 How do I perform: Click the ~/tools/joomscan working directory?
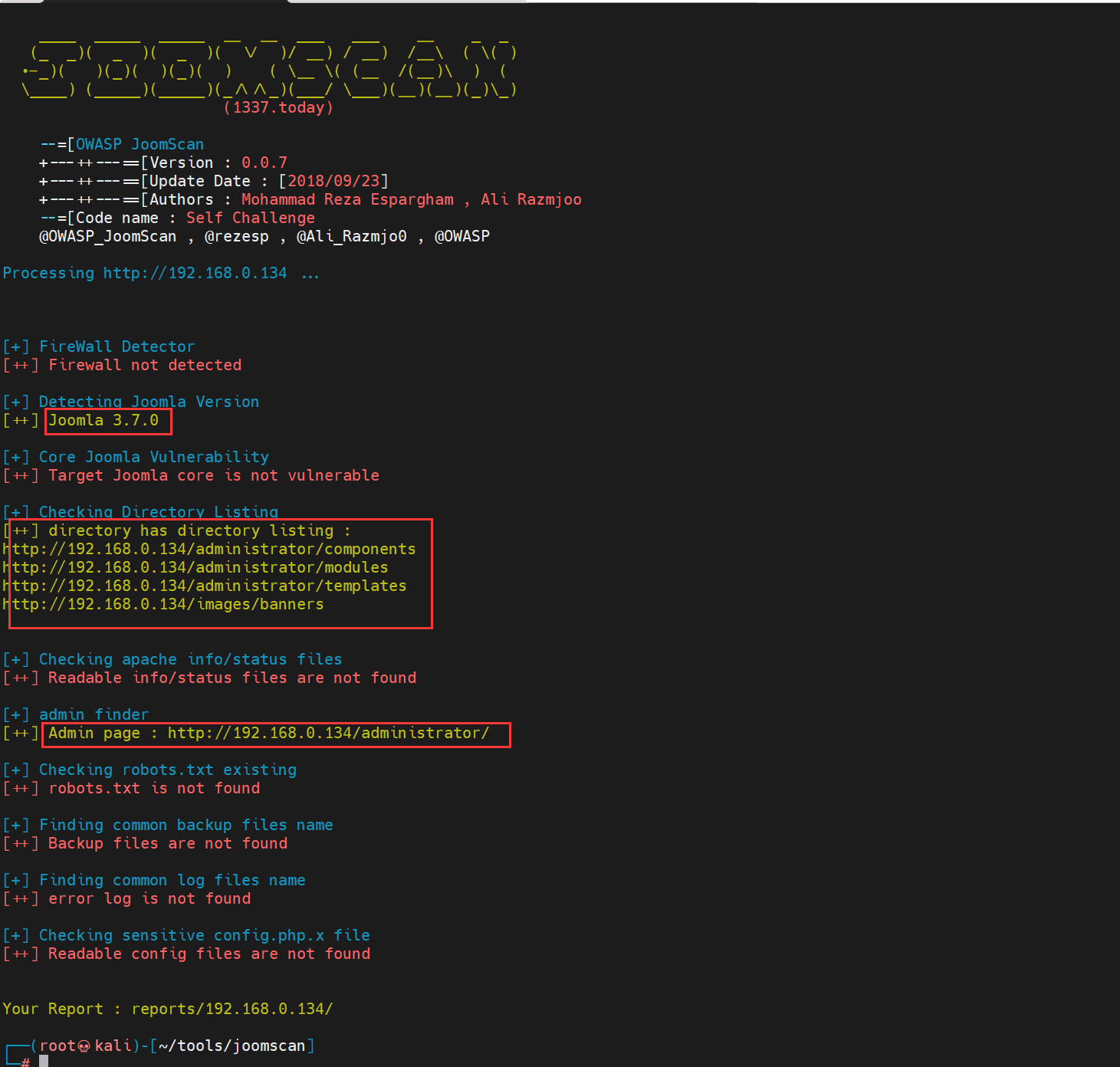click(x=232, y=1046)
